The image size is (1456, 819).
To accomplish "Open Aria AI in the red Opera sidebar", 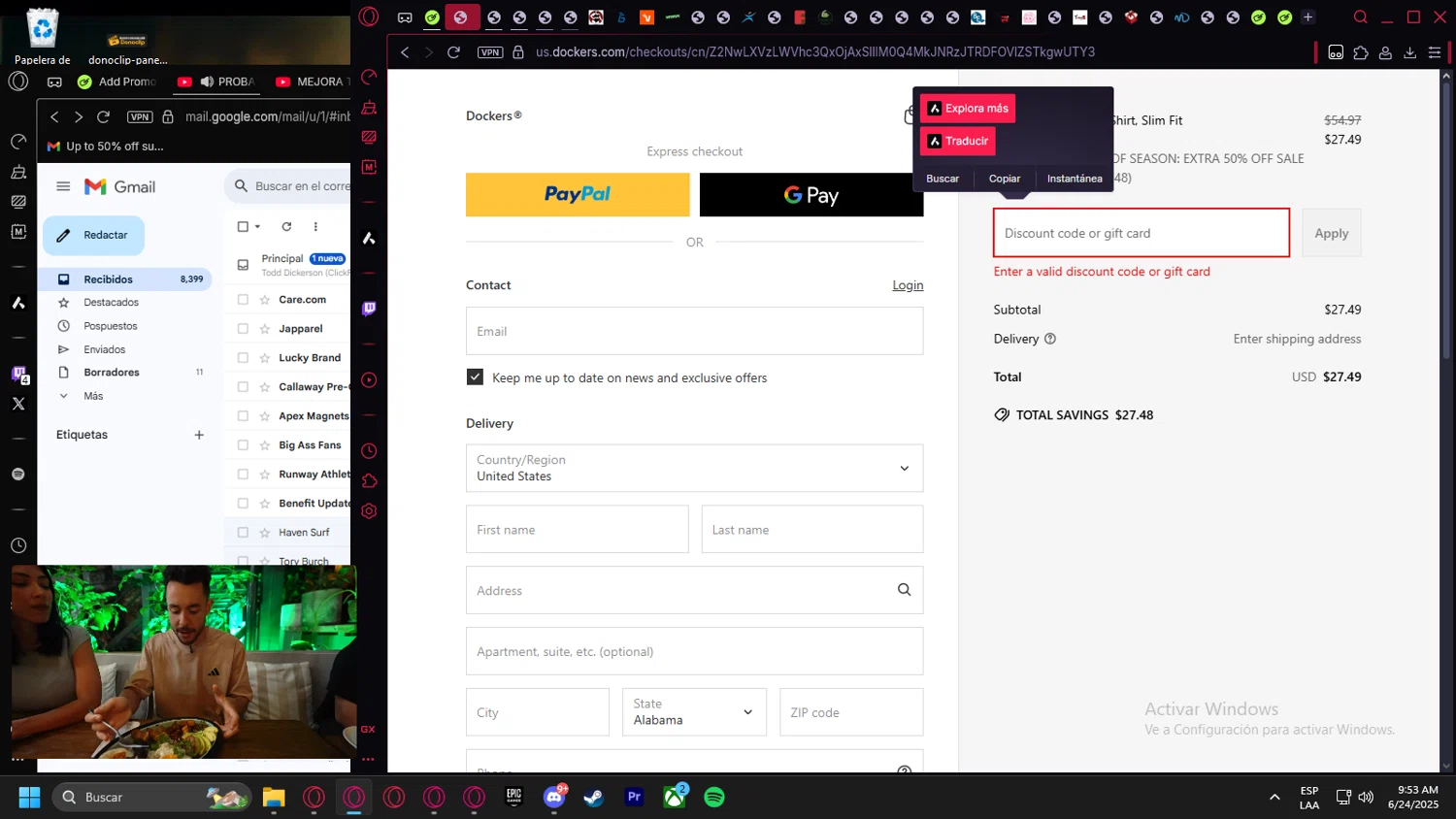I will tap(369, 238).
